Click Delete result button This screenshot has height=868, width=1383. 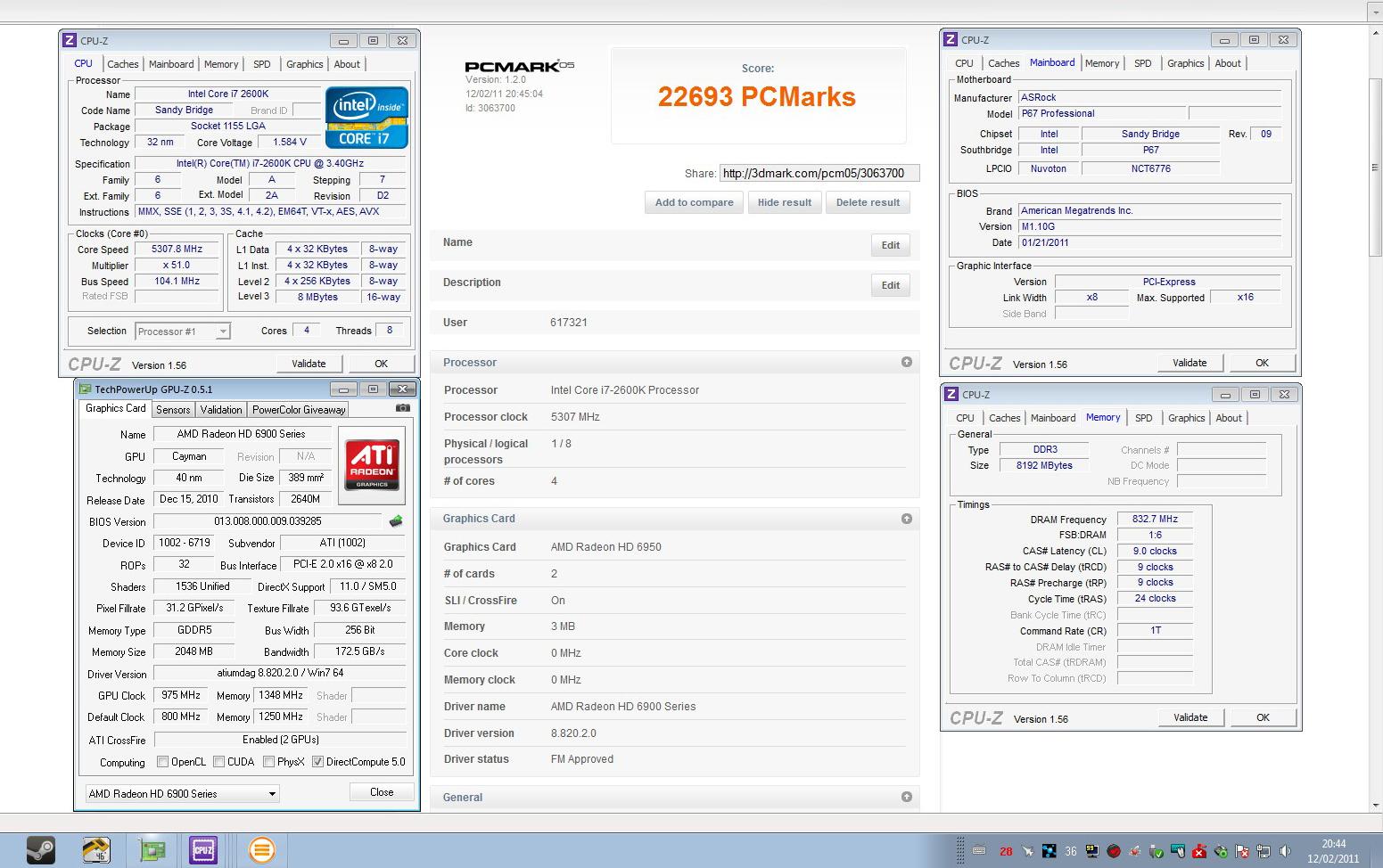868,202
